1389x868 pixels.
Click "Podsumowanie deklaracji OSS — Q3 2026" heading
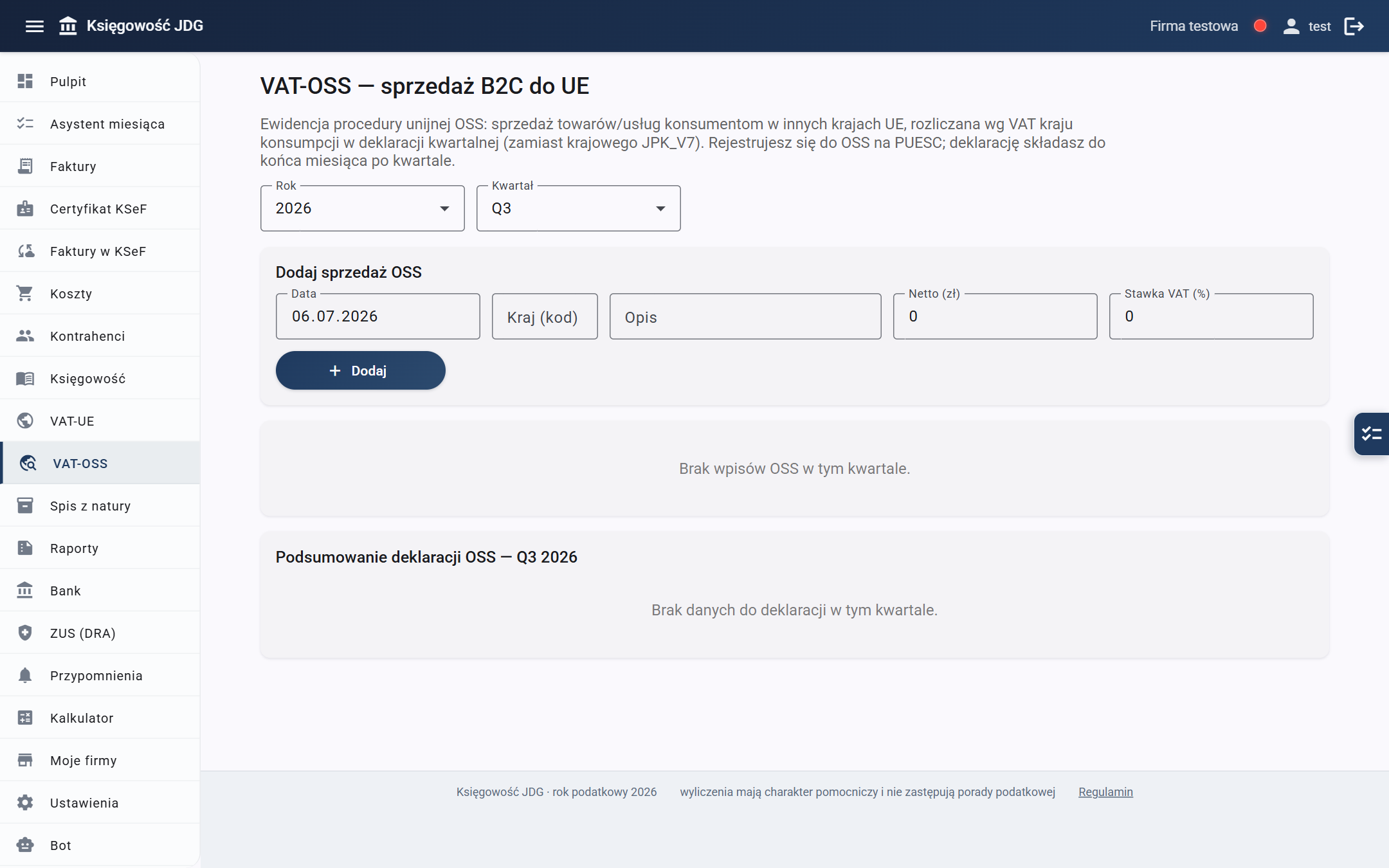(426, 557)
